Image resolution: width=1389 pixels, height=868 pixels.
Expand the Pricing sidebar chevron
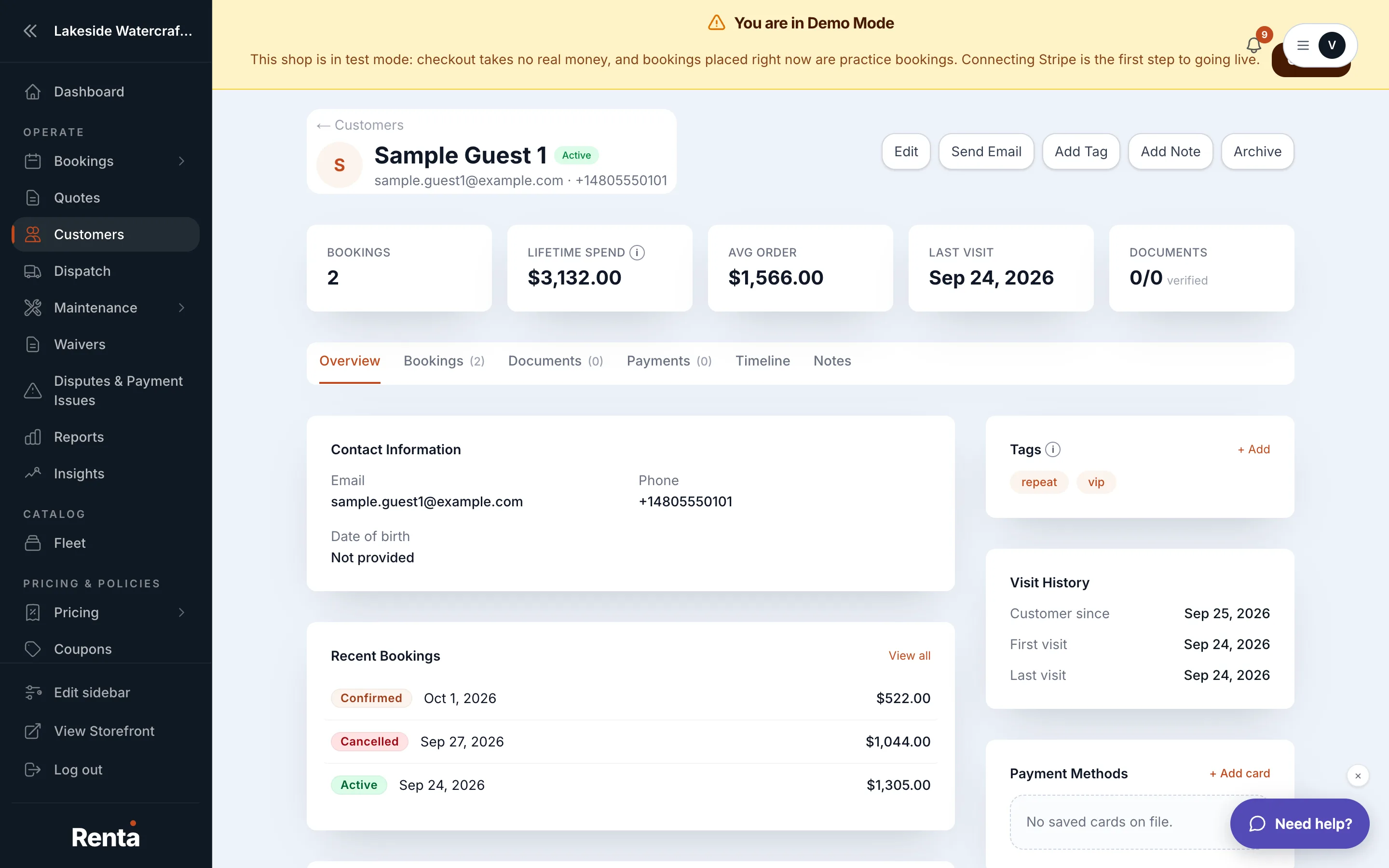(181, 612)
